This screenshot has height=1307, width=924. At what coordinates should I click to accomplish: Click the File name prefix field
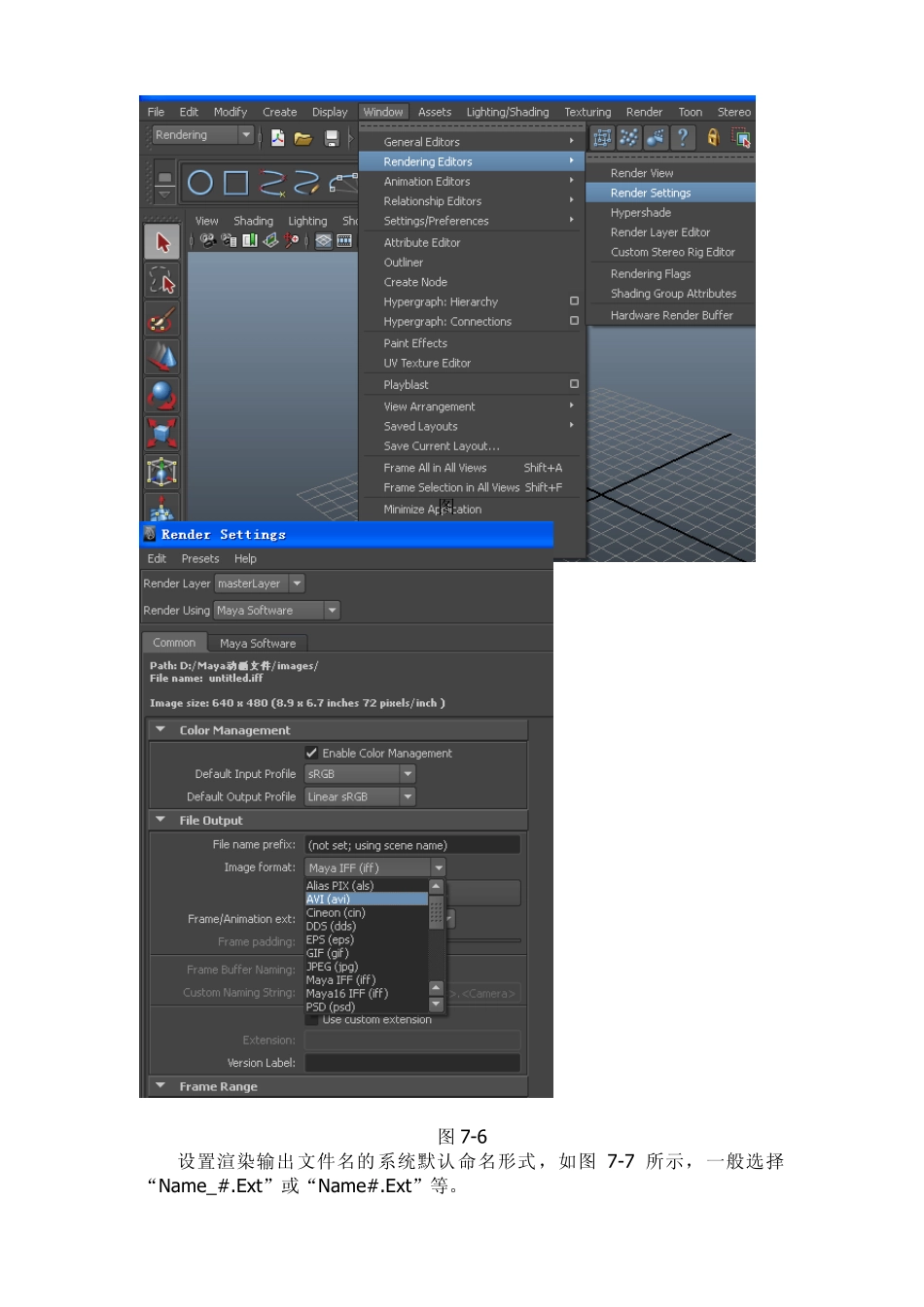412,845
